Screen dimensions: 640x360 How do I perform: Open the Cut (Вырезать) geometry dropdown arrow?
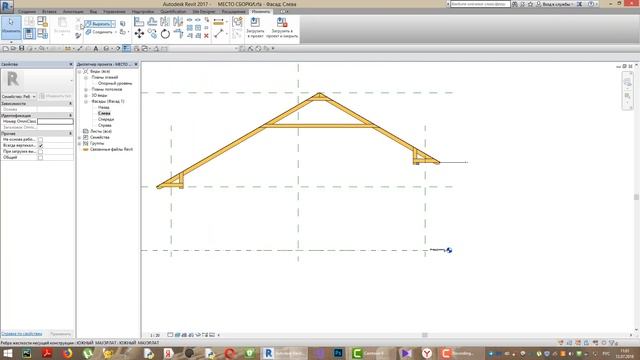[x=113, y=24]
